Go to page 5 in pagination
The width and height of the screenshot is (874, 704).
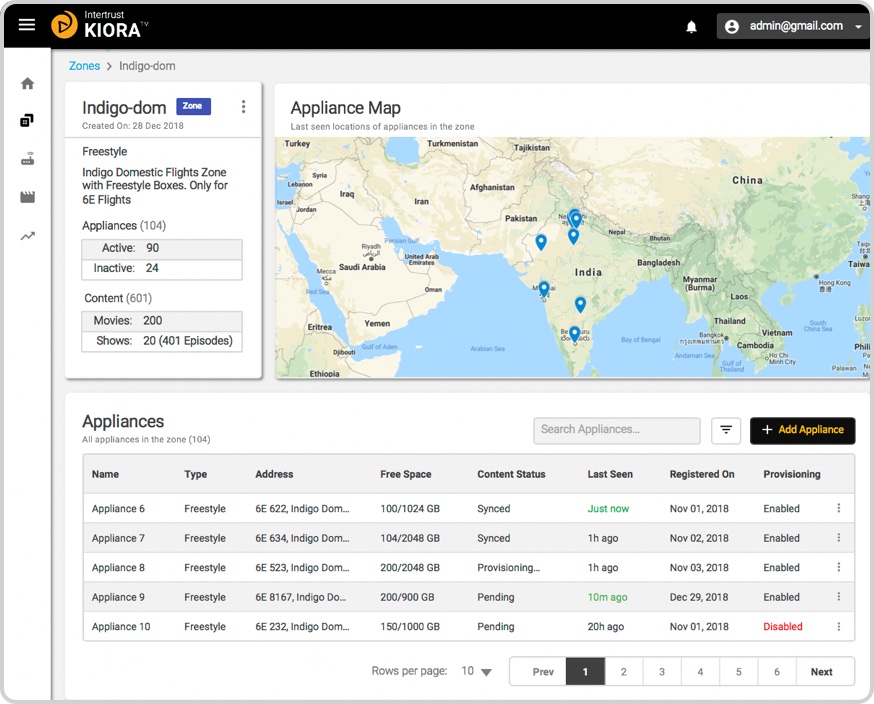[739, 672]
